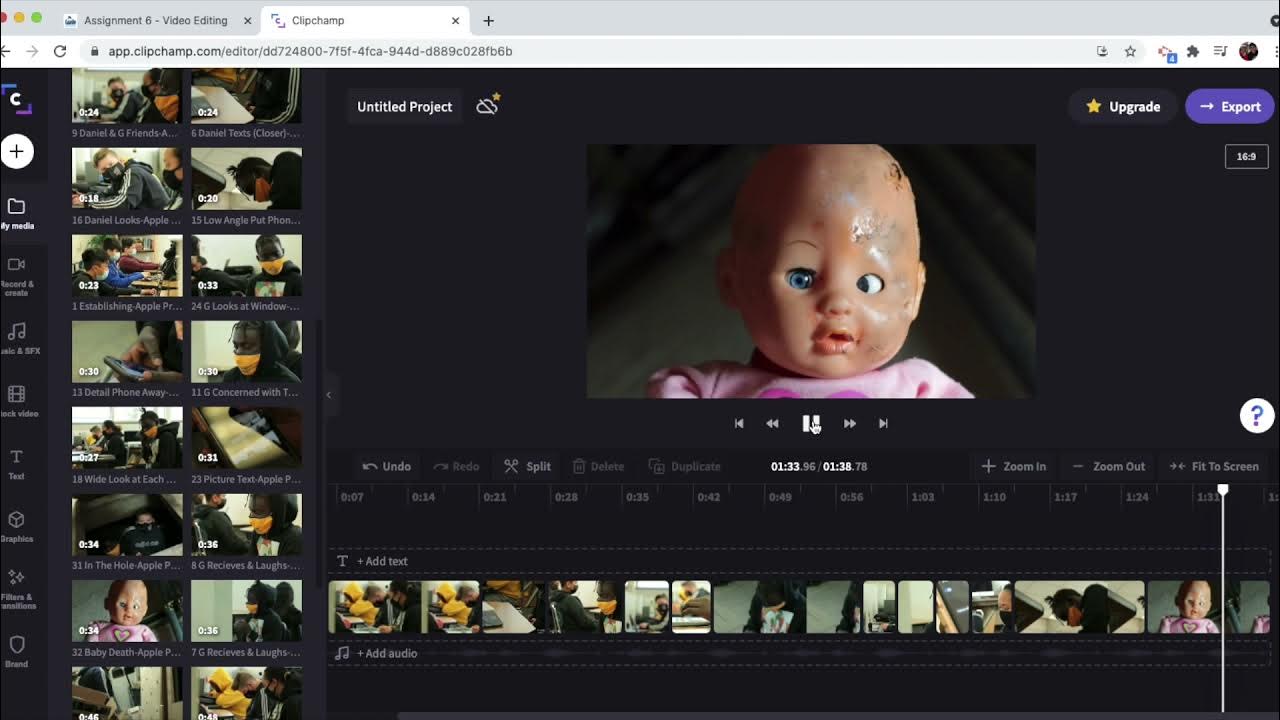Select the Clipchamp browser tab

point(362,20)
